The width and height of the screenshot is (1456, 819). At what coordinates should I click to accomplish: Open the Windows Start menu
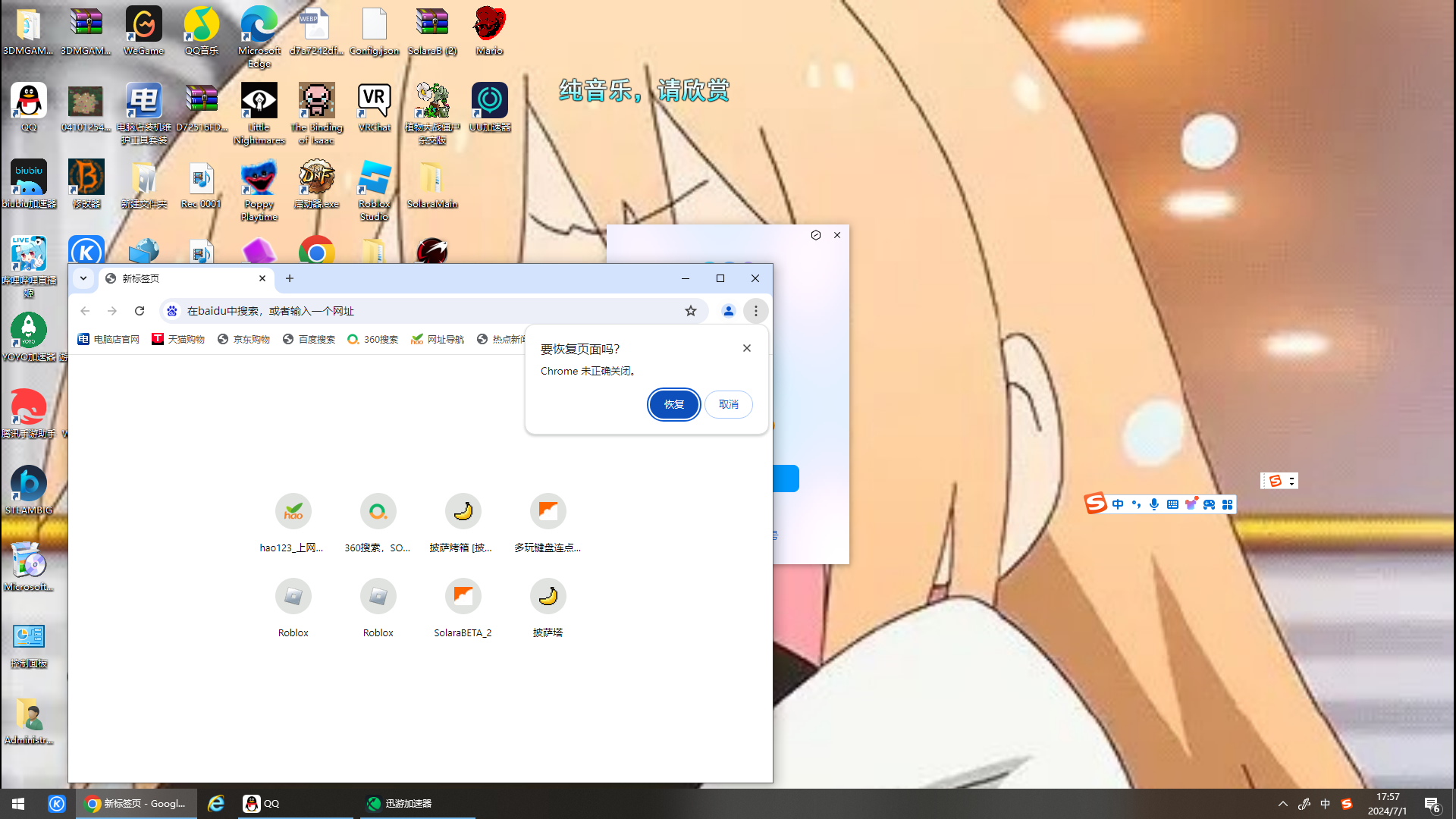click(18, 804)
